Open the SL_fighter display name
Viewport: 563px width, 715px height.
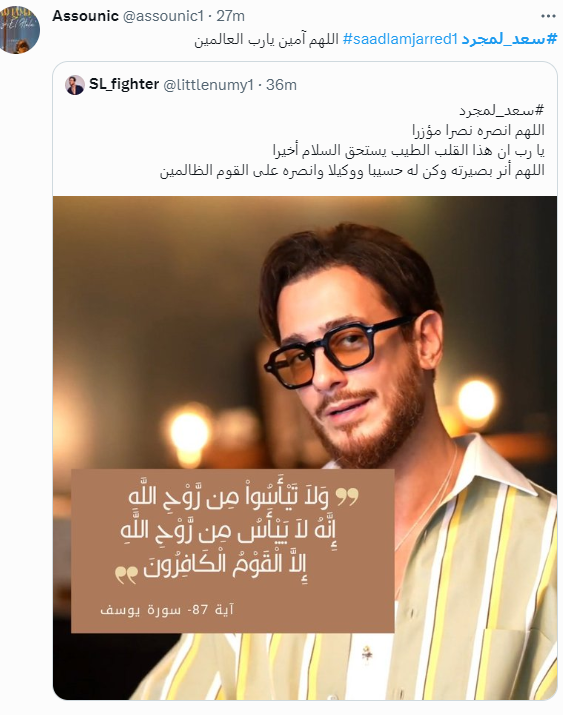tap(124, 84)
